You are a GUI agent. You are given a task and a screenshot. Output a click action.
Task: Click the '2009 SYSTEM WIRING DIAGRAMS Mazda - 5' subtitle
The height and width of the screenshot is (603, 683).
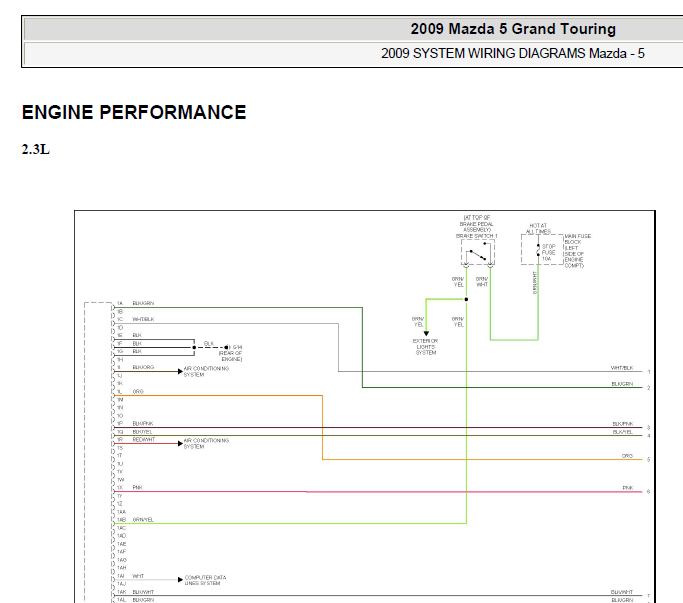click(513, 53)
